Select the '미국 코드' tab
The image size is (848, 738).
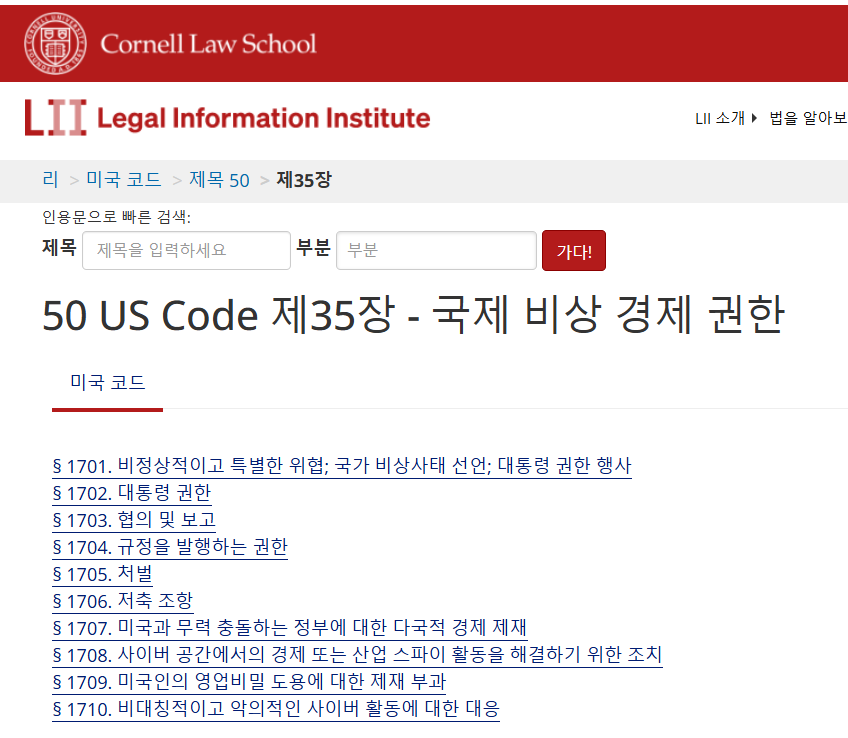point(108,383)
